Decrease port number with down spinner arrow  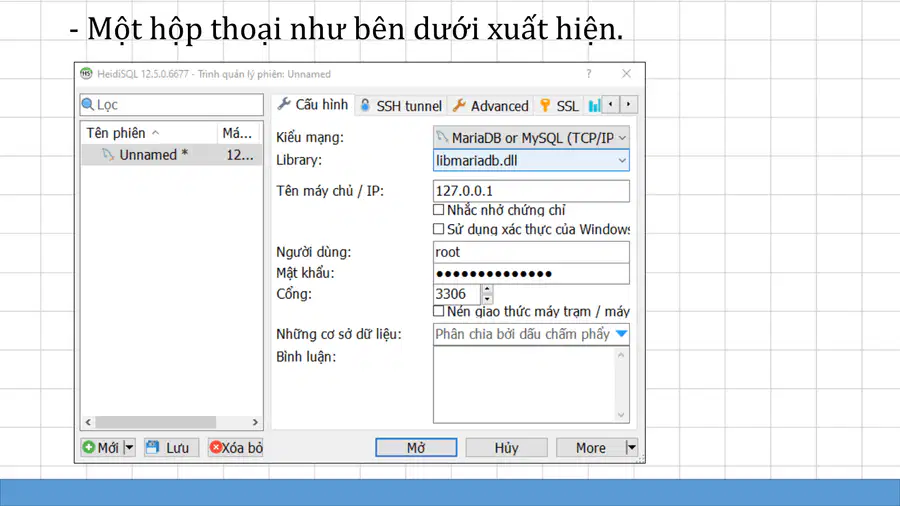(x=487, y=299)
